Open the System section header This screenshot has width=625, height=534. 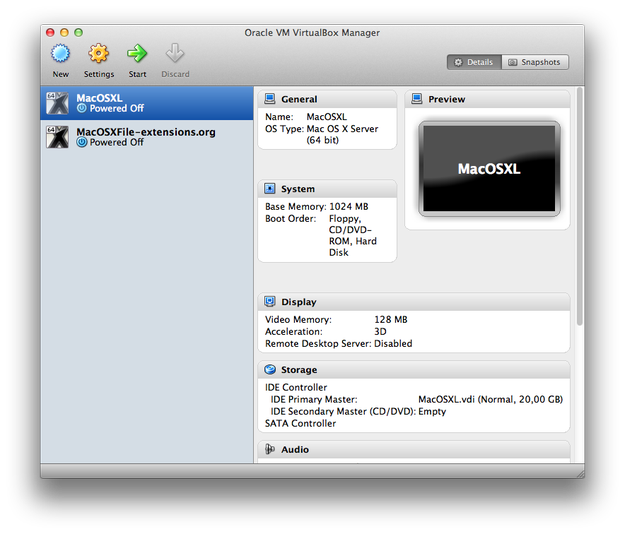327,189
